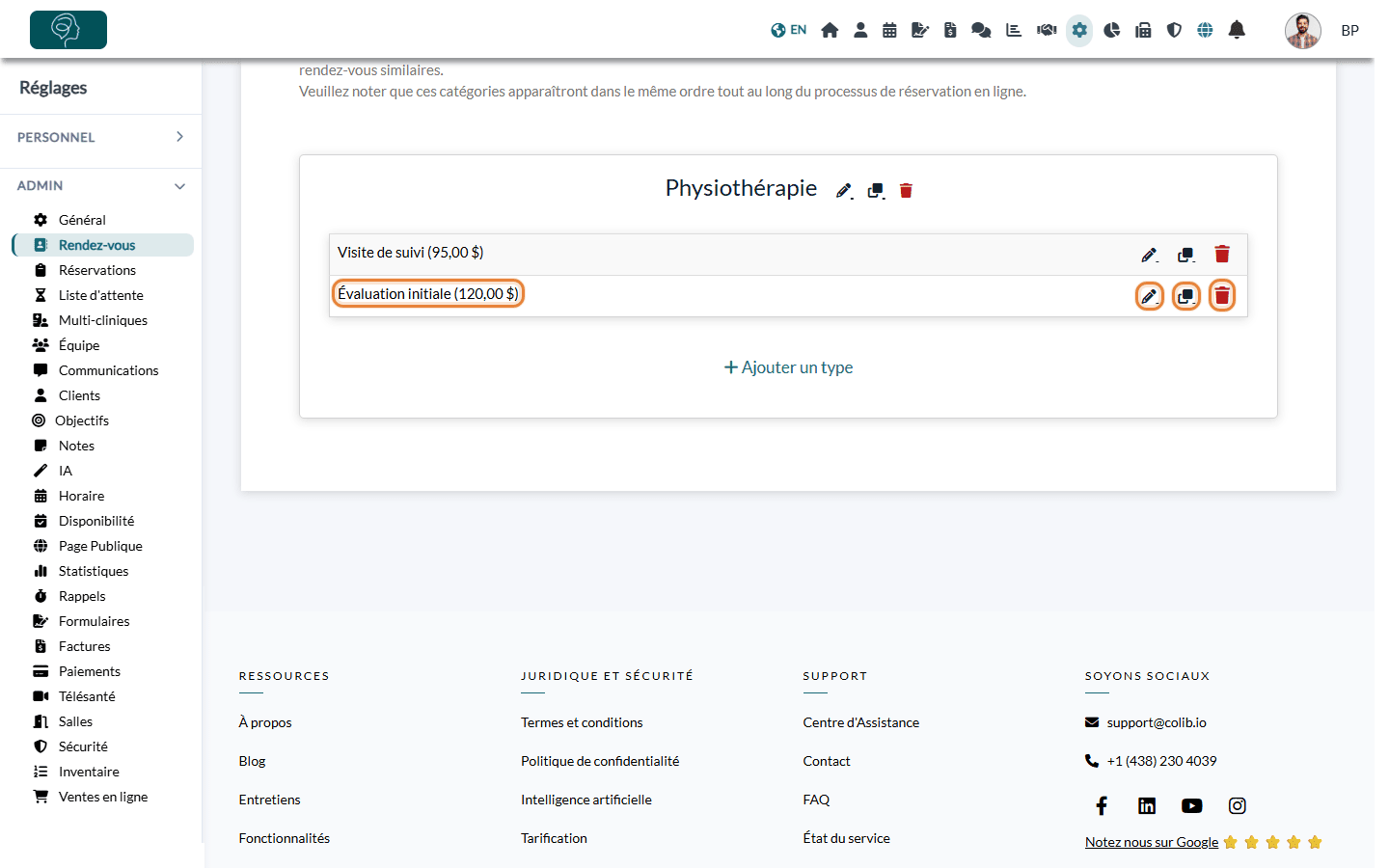Select Liste d'attente in sidebar
Viewport: 1389px width, 868px height.
coord(102,295)
